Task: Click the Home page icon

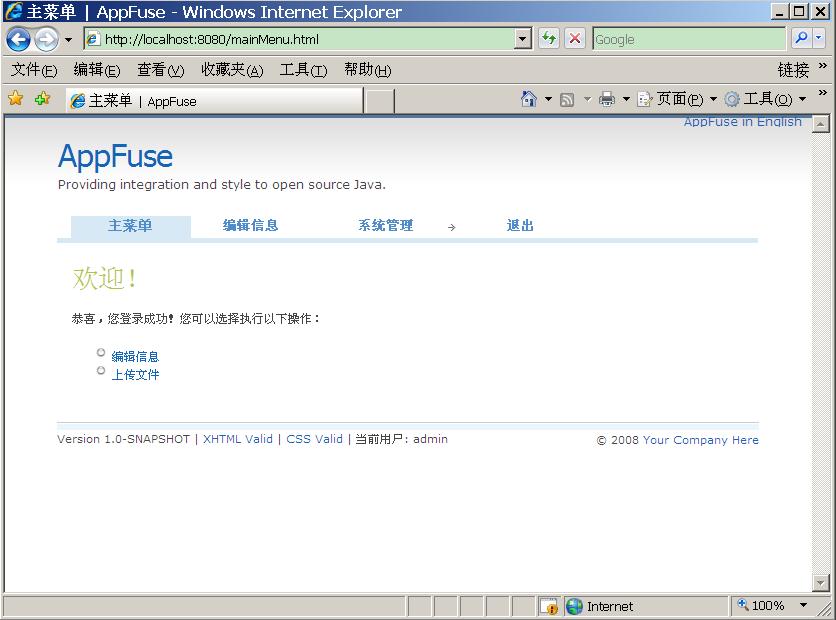Action: click(528, 99)
